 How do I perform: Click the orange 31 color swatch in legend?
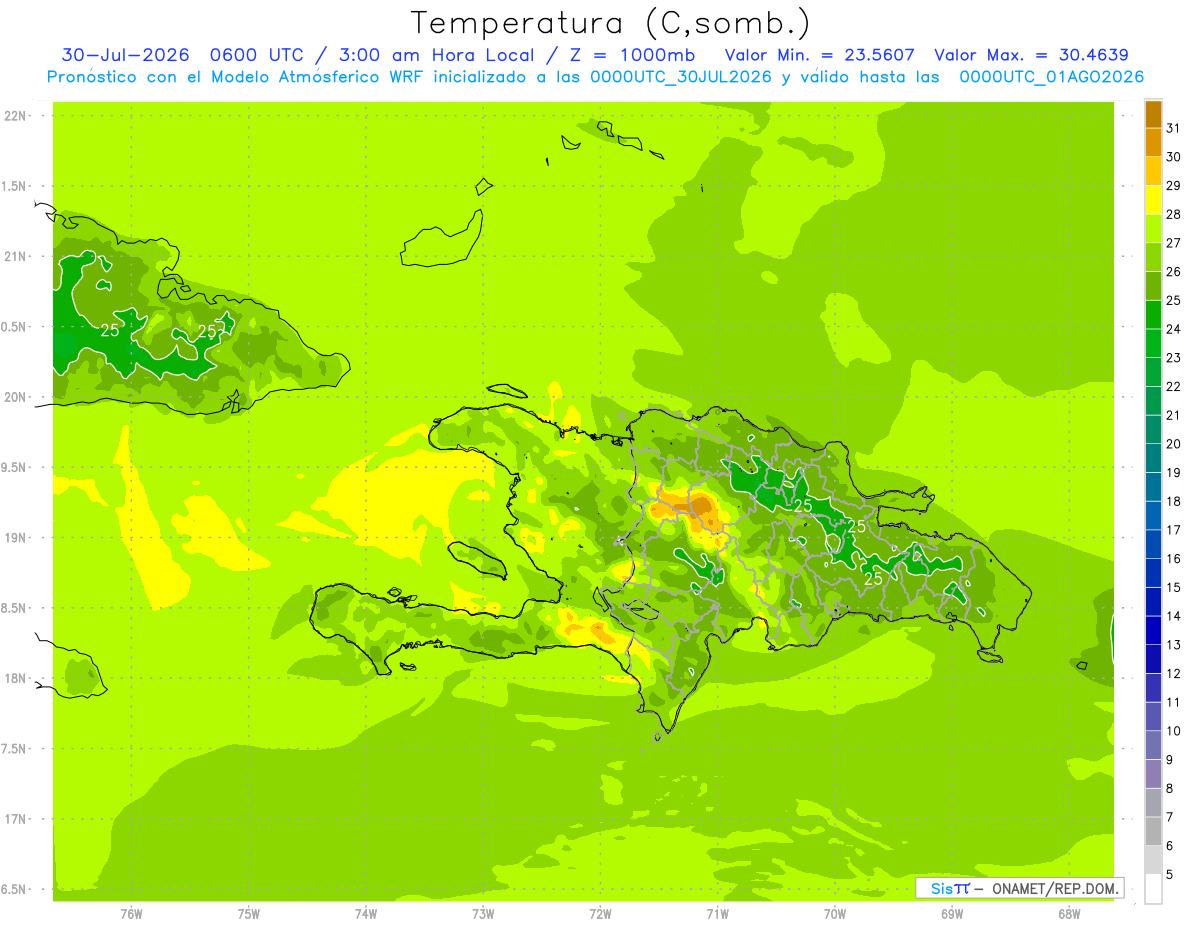1153,114
